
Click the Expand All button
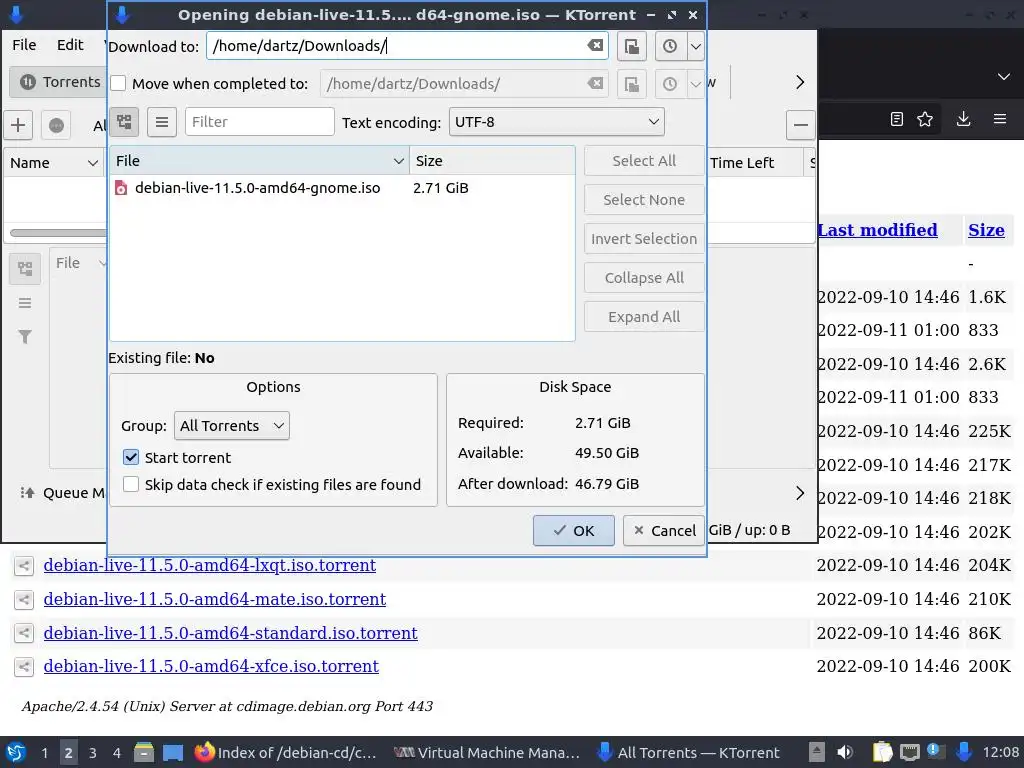point(644,317)
